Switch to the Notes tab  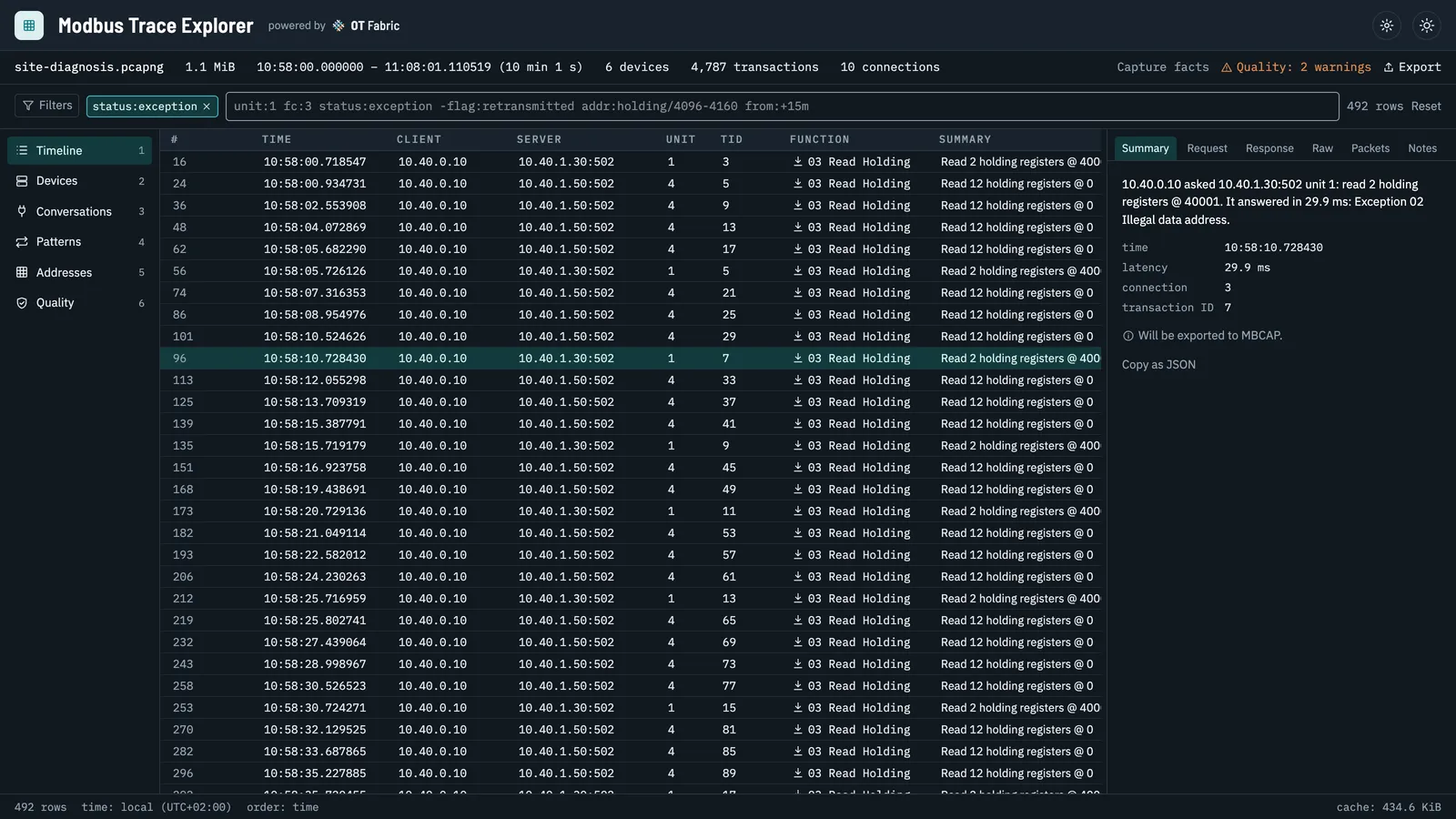click(x=1422, y=148)
